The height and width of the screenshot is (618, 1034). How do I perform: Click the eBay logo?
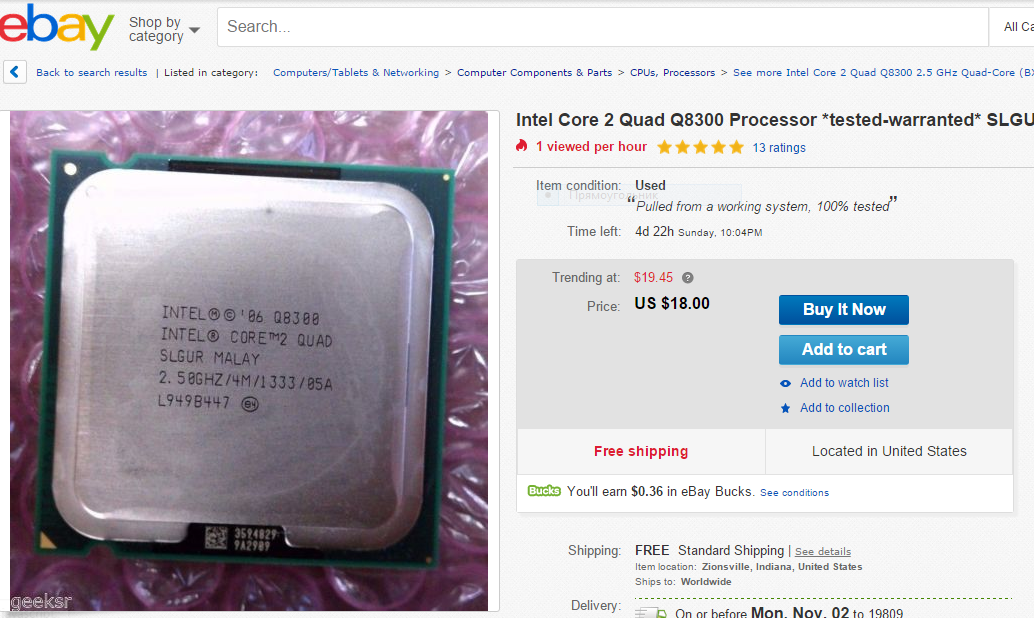click(57, 26)
